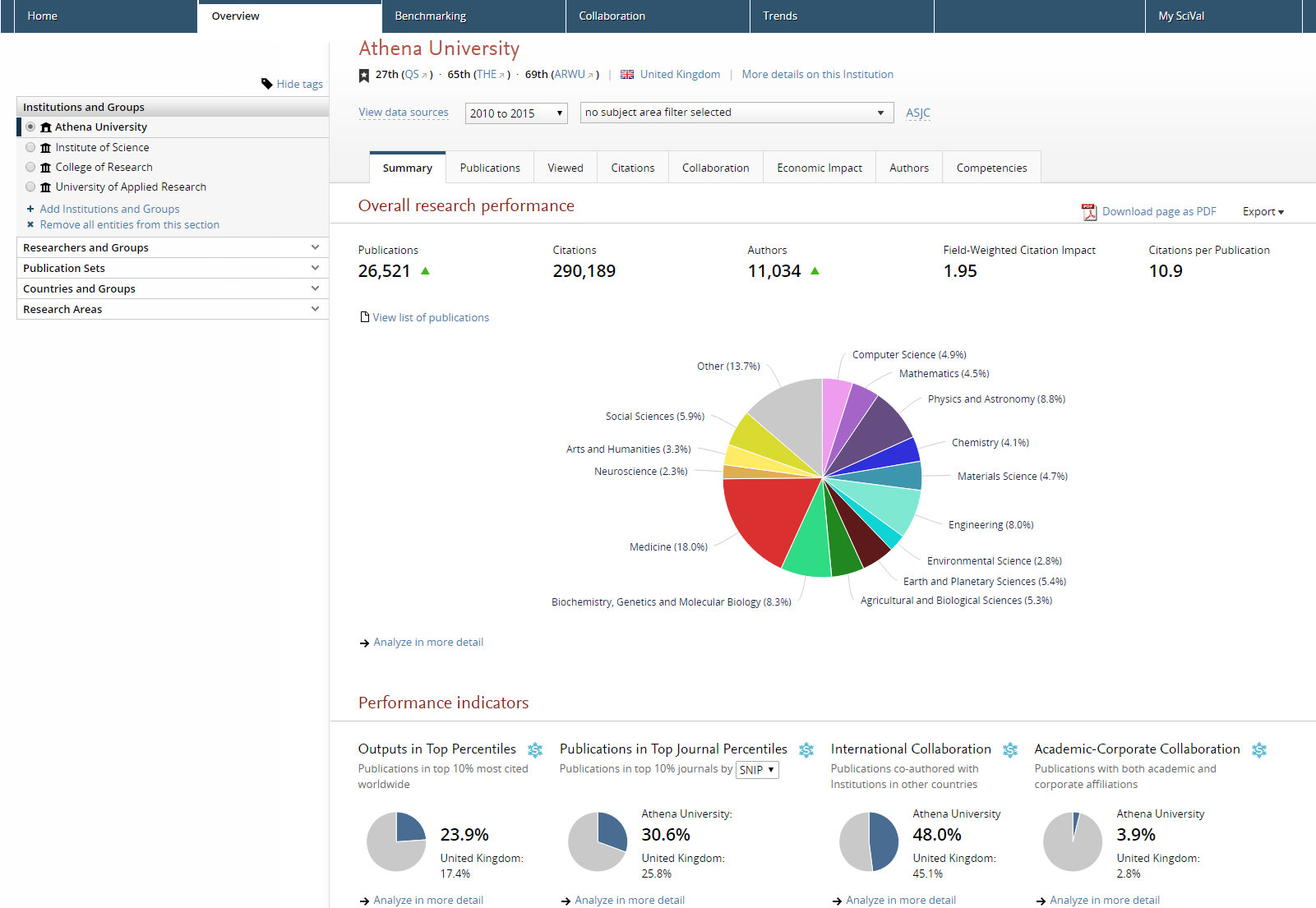This screenshot has width=1316, height=908.
Task: Expand the Researchers and Groups section
Action: pos(173,247)
